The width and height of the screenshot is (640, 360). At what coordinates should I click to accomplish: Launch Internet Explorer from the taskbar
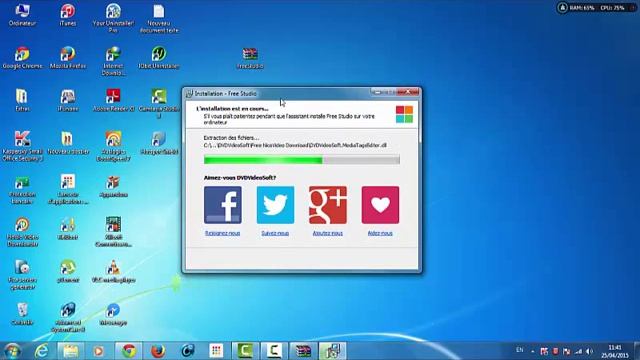pos(42,351)
